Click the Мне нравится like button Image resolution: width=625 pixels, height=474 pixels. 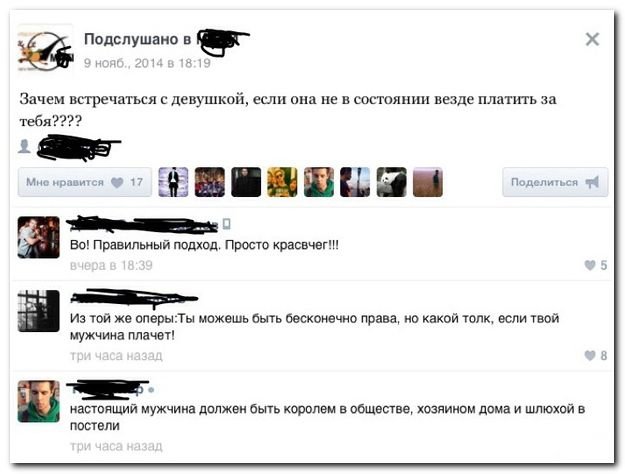pos(85,182)
